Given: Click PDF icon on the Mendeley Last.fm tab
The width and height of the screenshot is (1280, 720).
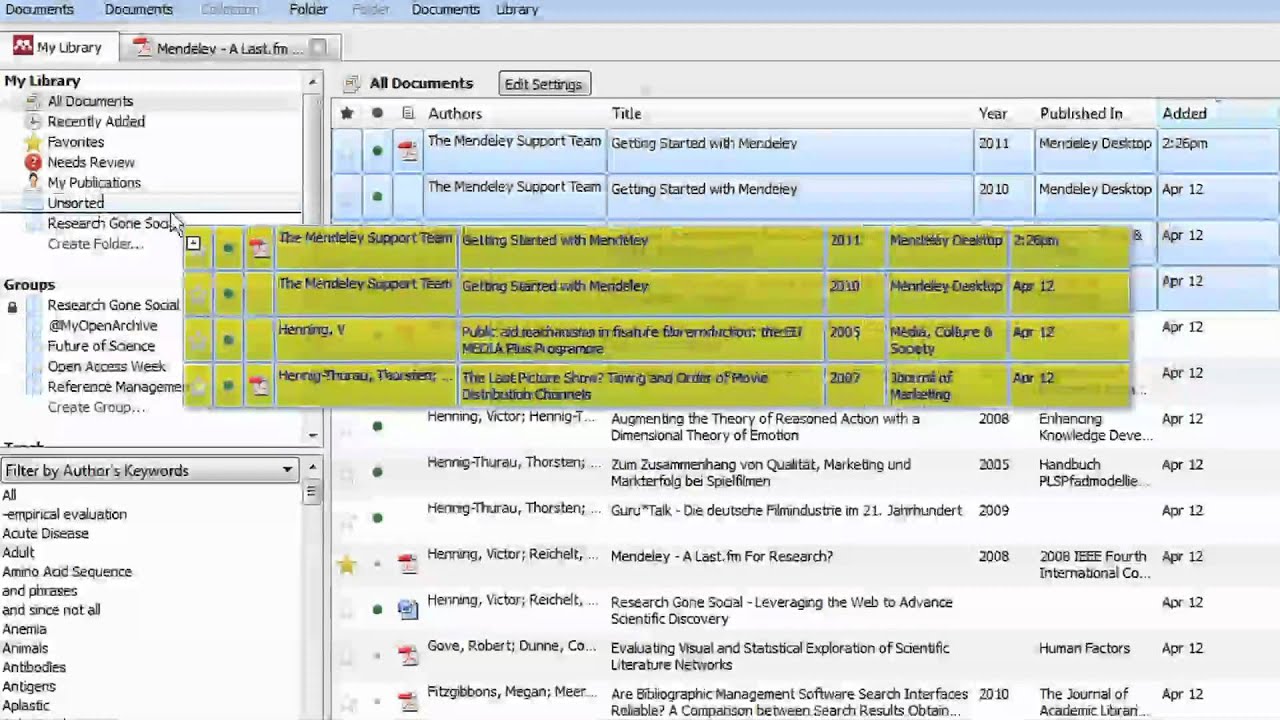Looking at the screenshot, I should point(143,47).
